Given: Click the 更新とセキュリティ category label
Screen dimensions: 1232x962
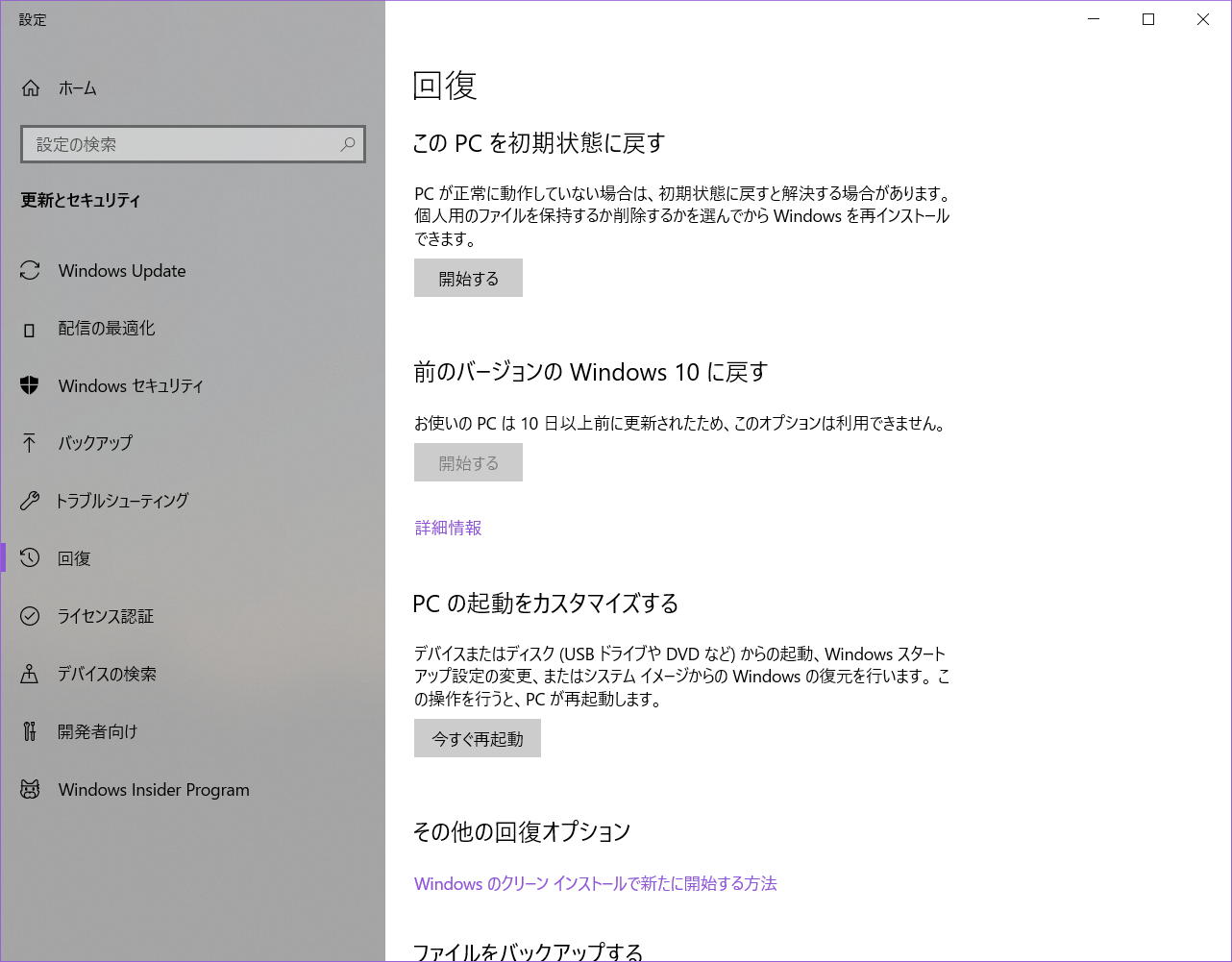Looking at the screenshot, I should click(x=81, y=201).
